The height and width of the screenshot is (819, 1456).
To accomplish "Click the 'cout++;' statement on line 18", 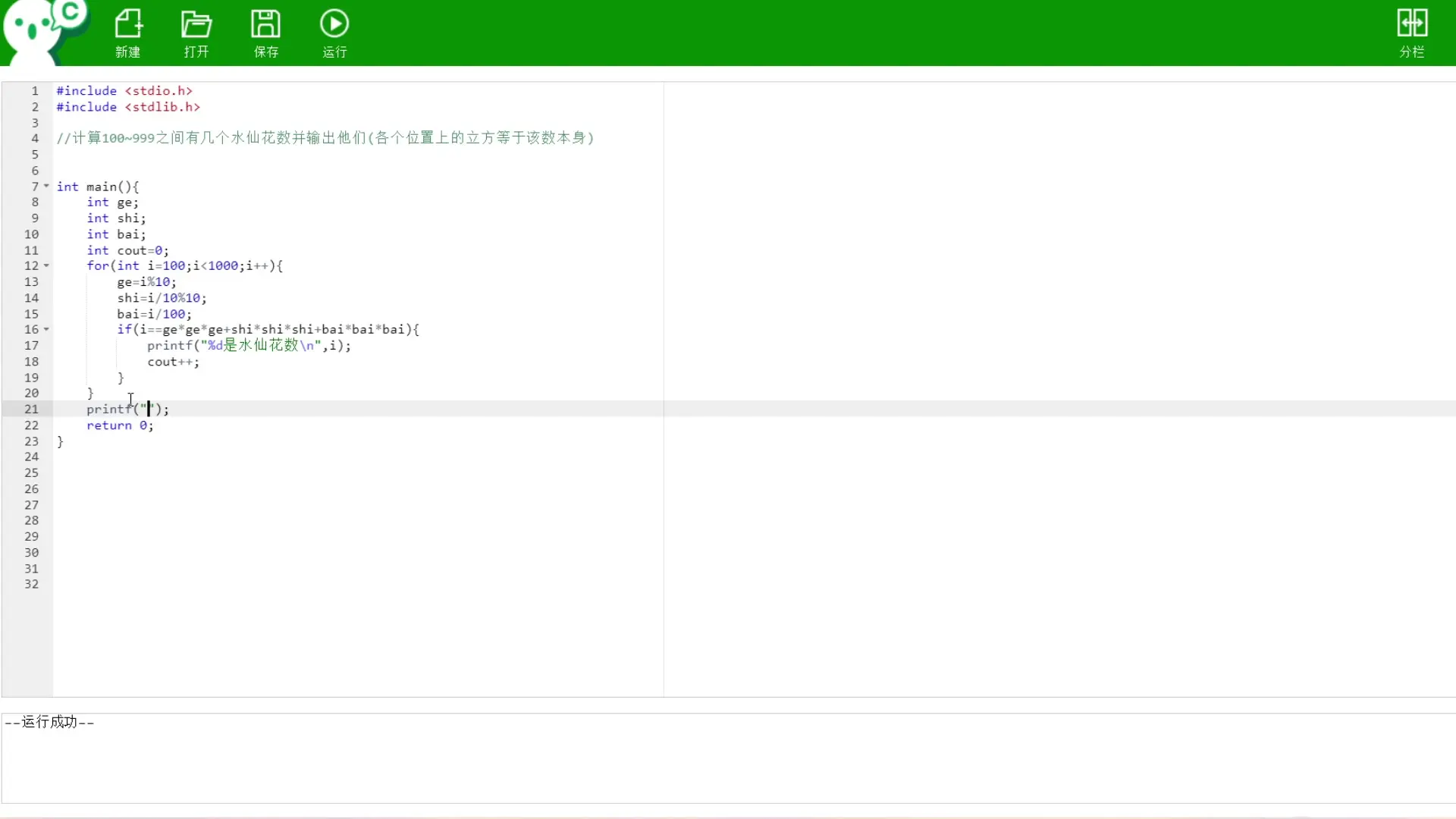I will click(x=173, y=362).
